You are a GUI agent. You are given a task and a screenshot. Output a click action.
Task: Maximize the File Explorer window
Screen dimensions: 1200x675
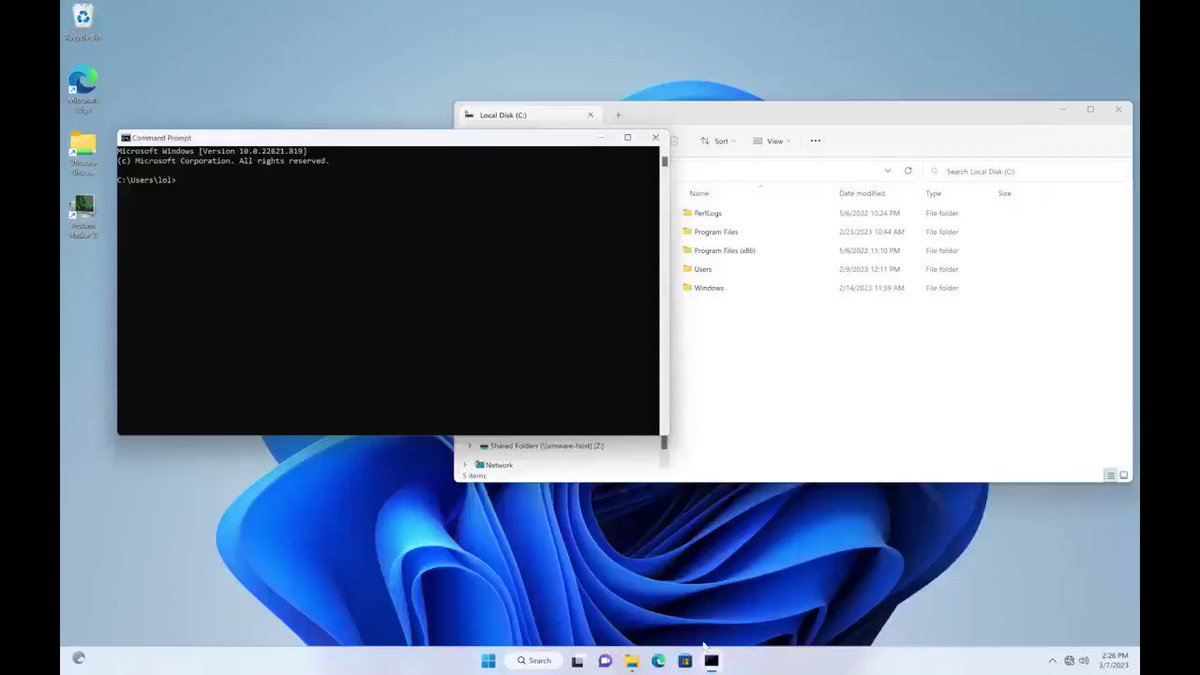[1090, 109]
